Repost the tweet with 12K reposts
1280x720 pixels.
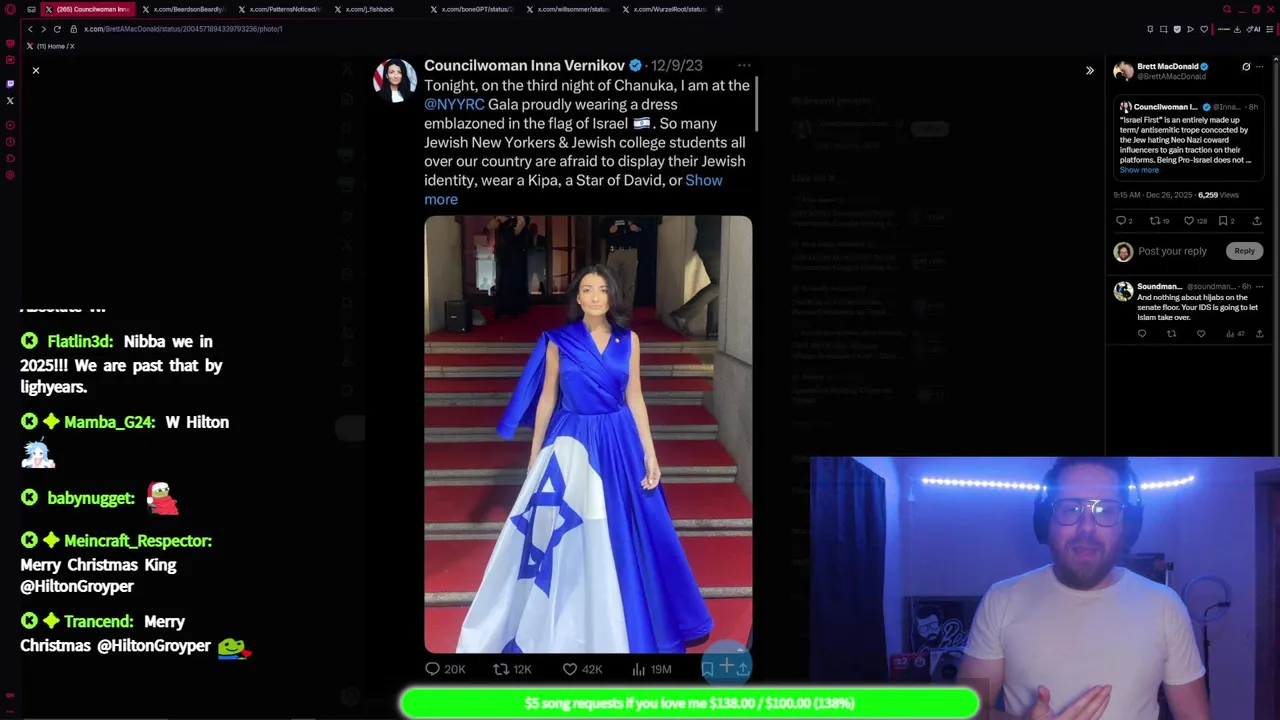click(512, 669)
